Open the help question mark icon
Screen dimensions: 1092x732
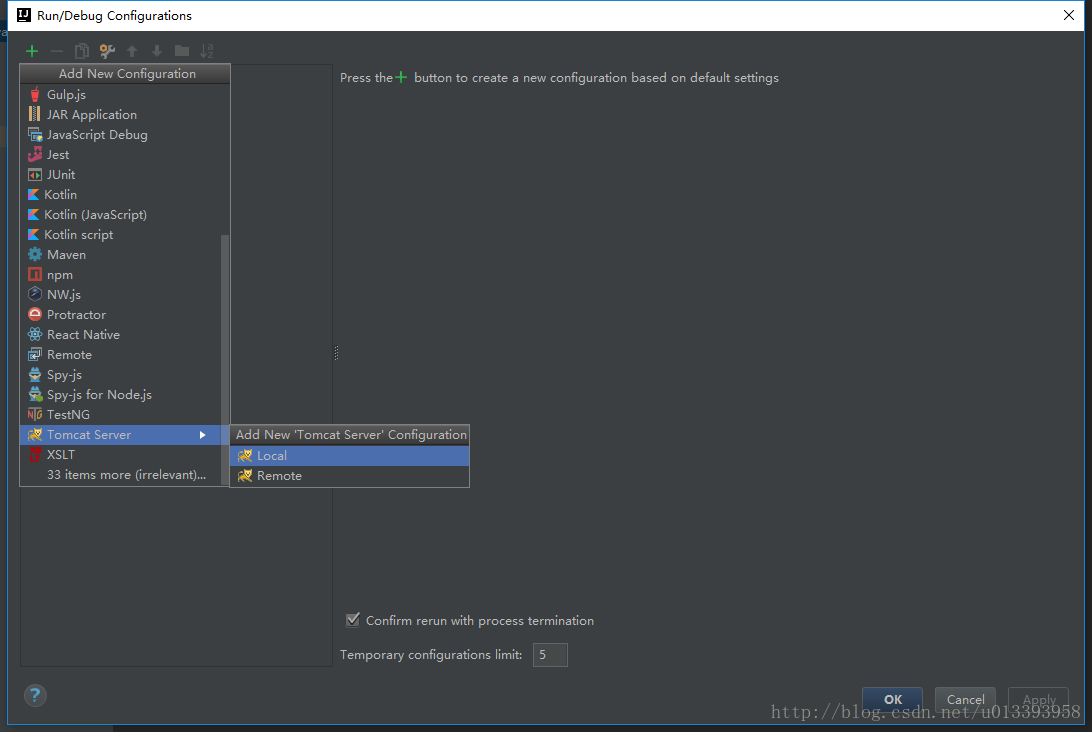click(35, 695)
